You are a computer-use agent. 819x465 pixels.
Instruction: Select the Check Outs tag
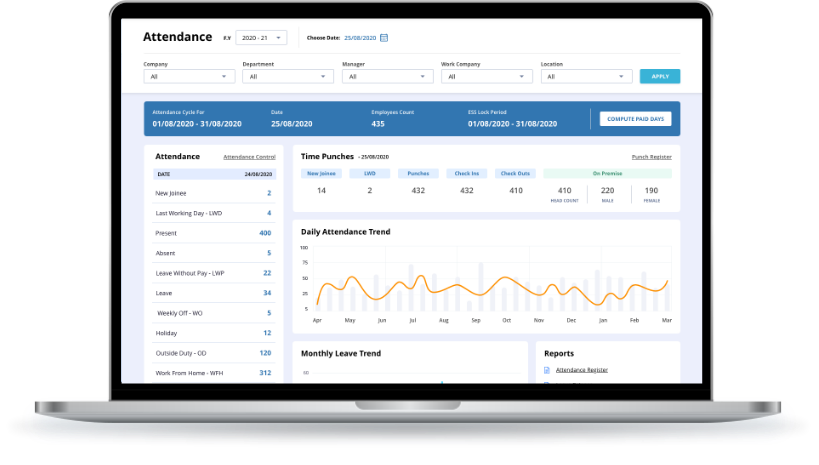(x=516, y=173)
